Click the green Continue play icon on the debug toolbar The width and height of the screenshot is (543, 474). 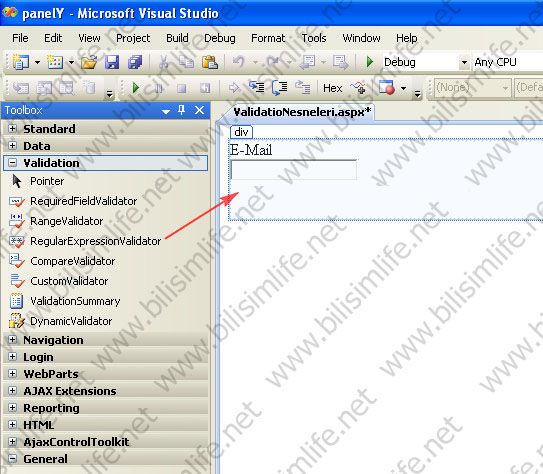(136, 88)
